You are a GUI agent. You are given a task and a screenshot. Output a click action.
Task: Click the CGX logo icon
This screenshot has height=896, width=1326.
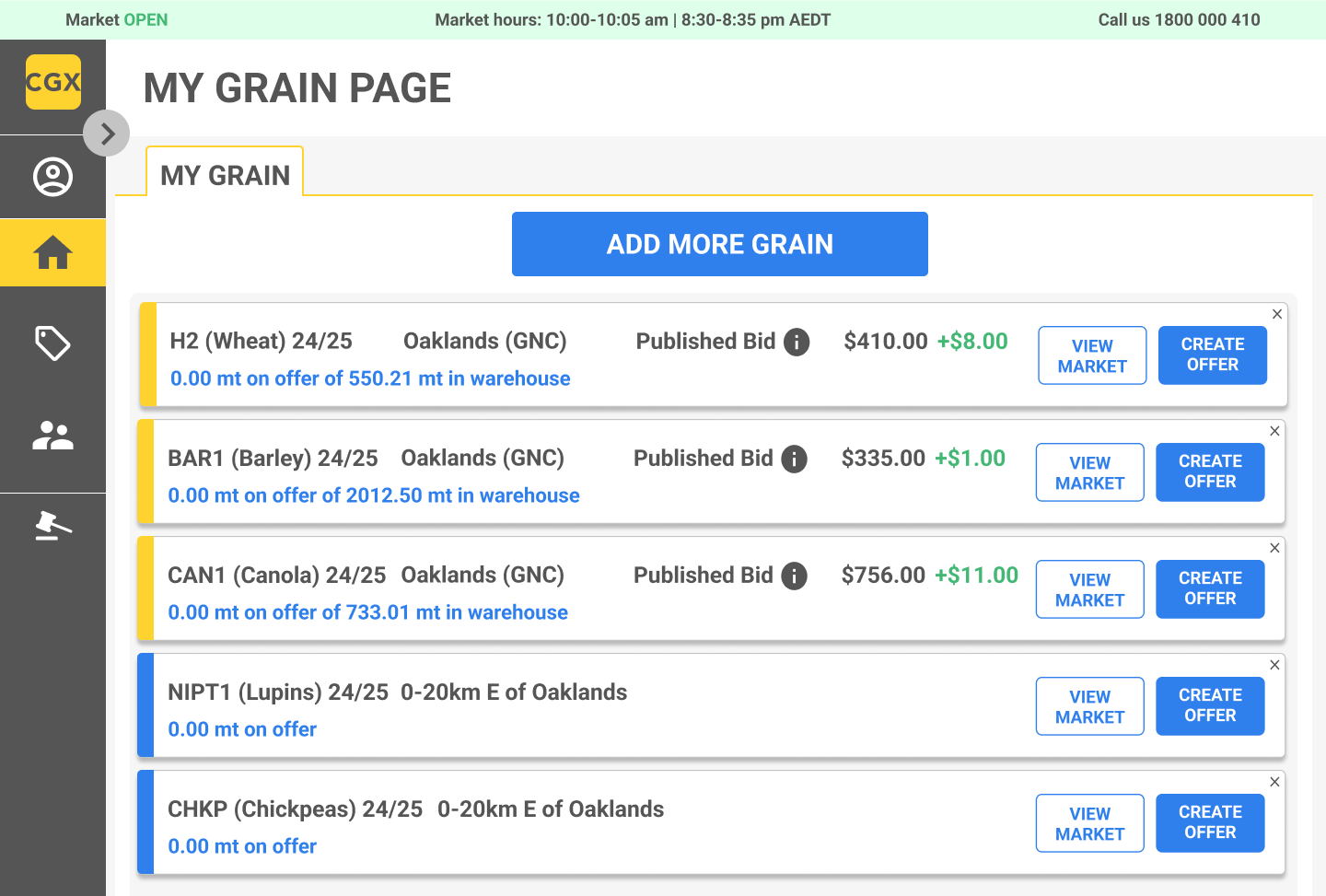(53, 82)
